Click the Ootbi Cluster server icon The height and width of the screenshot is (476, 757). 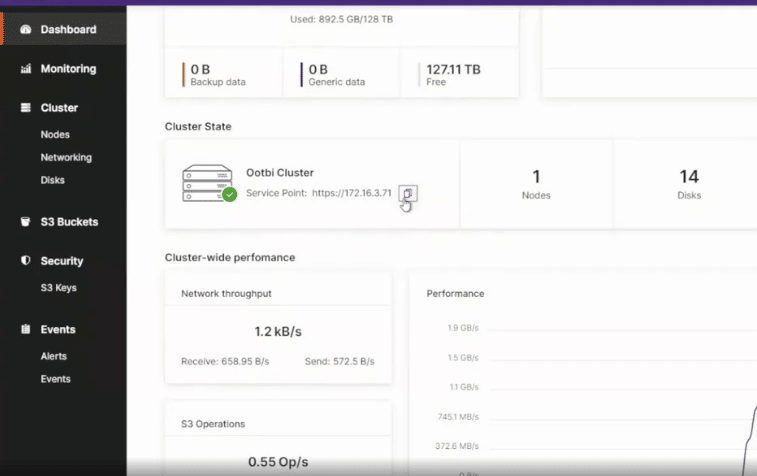(x=207, y=183)
